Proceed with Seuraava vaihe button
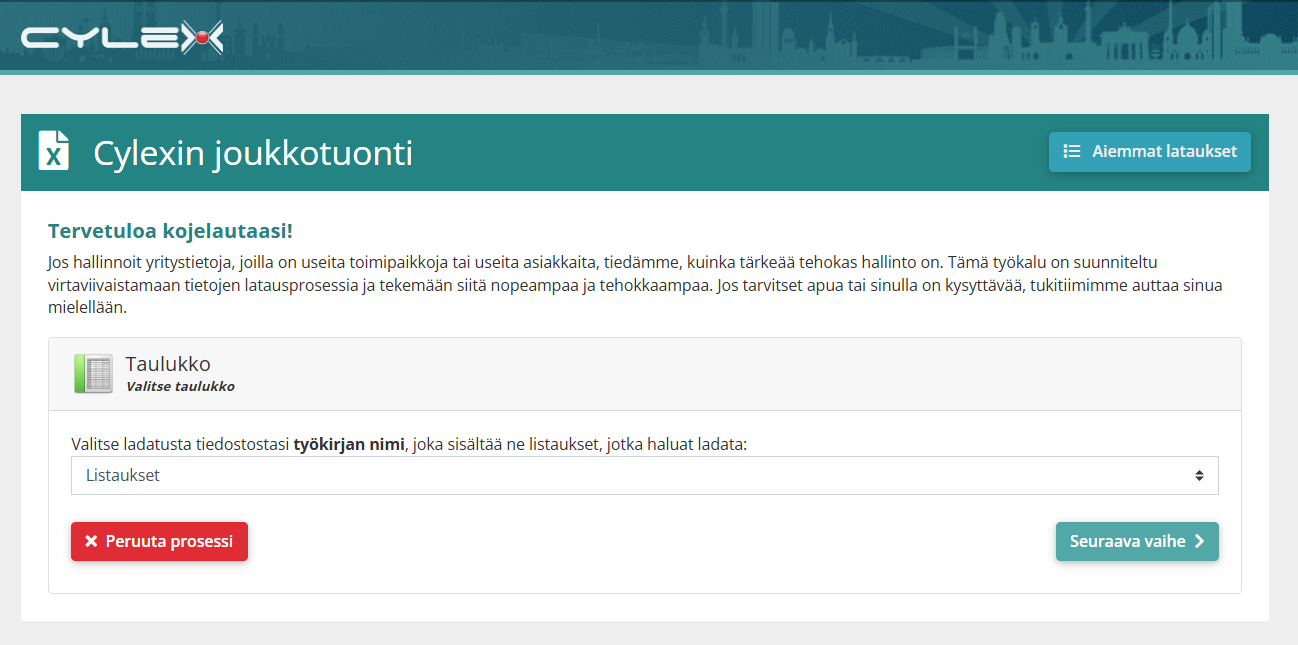The width and height of the screenshot is (1298, 645). click(x=1137, y=541)
